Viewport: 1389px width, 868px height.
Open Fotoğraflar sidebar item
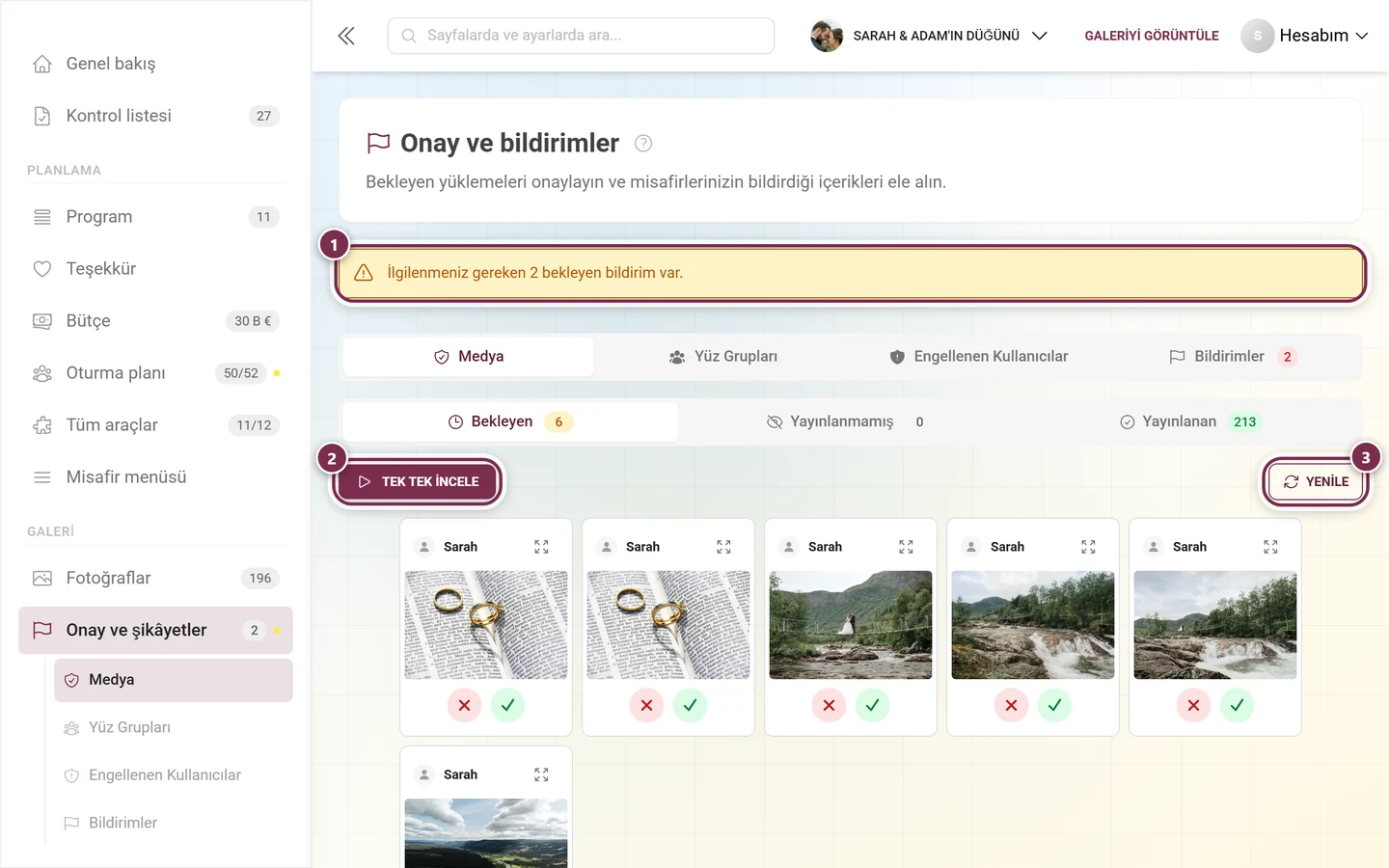(x=155, y=579)
